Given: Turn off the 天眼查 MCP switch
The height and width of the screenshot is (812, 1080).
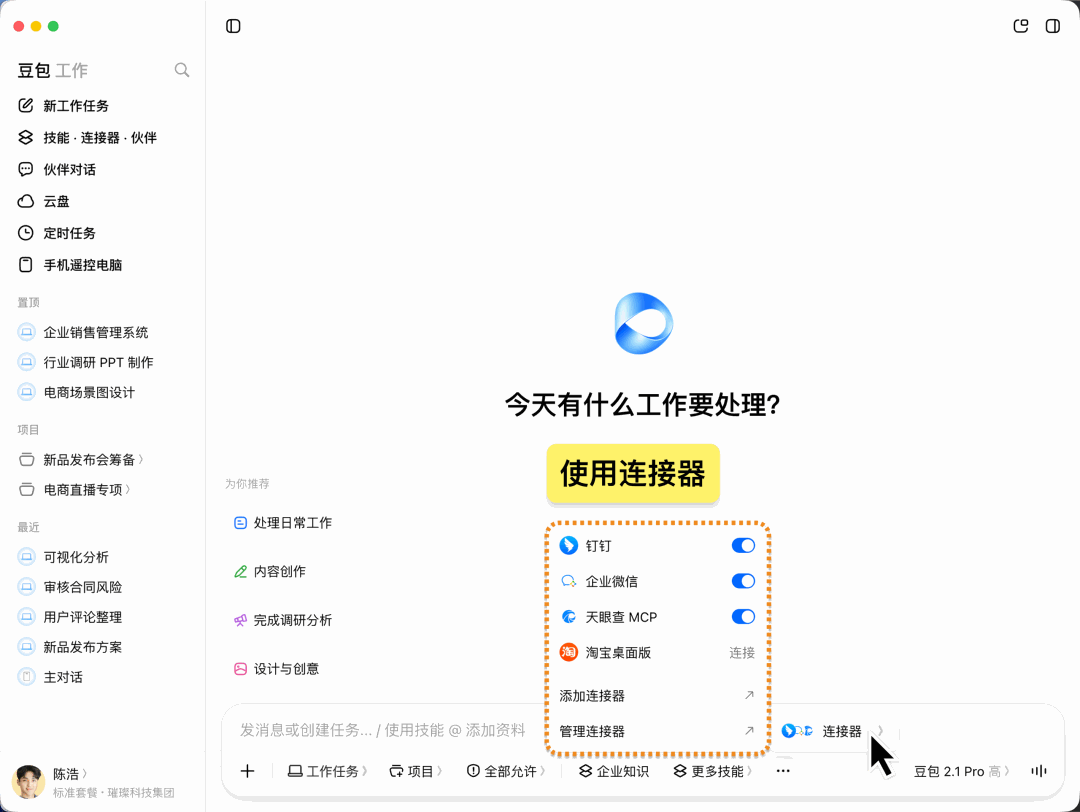Looking at the screenshot, I should [x=743, y=616].
